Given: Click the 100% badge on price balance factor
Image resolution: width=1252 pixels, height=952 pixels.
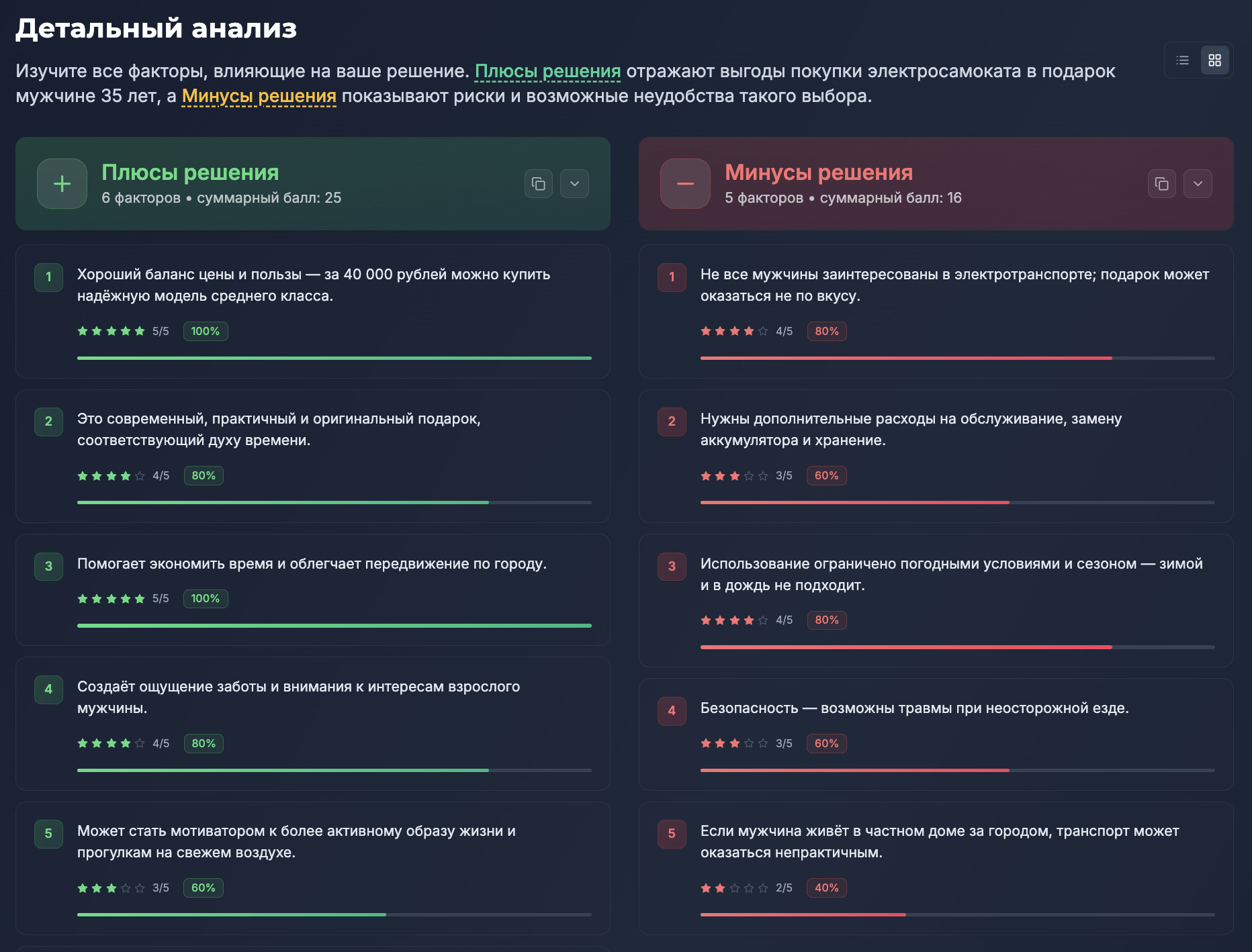Looking at the screenshot, I should [x=206, y=331].
